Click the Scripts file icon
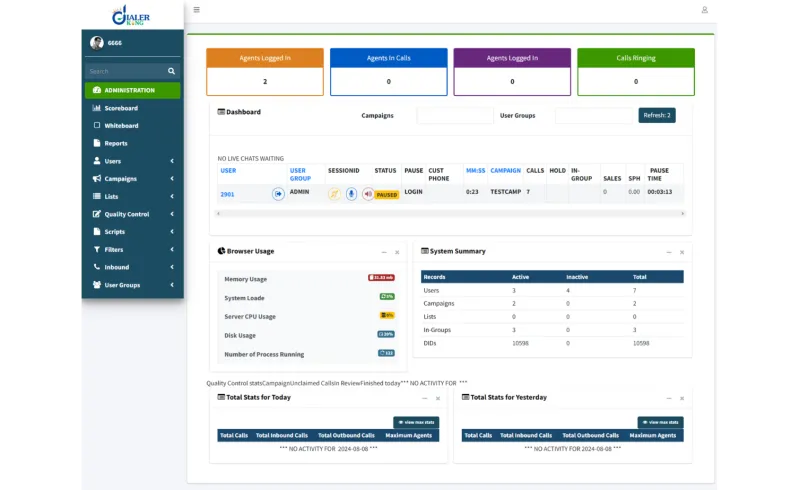Viewport: 800px width, 490px height. click(x=96, y=231)
